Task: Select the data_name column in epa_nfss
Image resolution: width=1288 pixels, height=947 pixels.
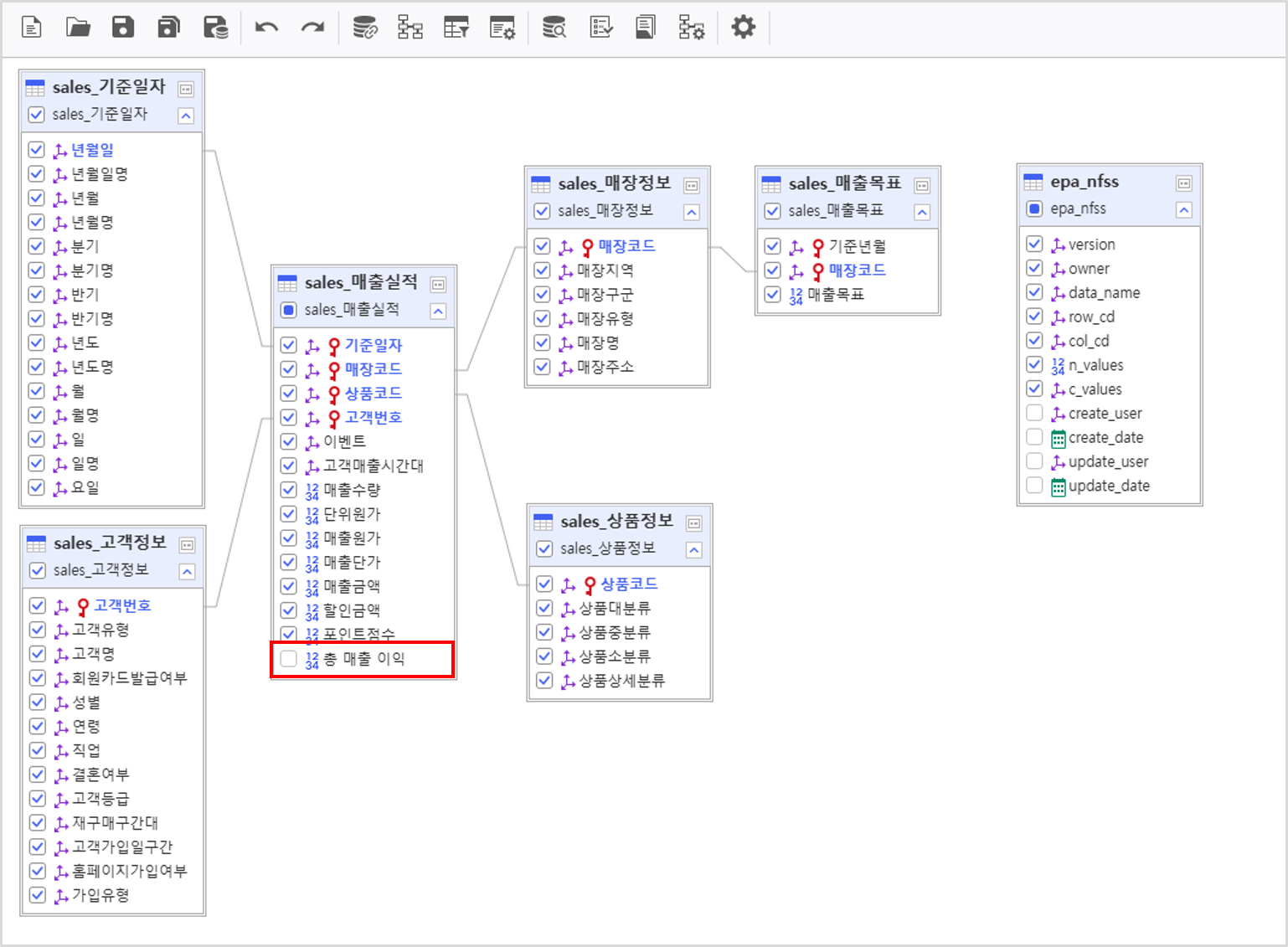Action: [x=1104, y=293]
